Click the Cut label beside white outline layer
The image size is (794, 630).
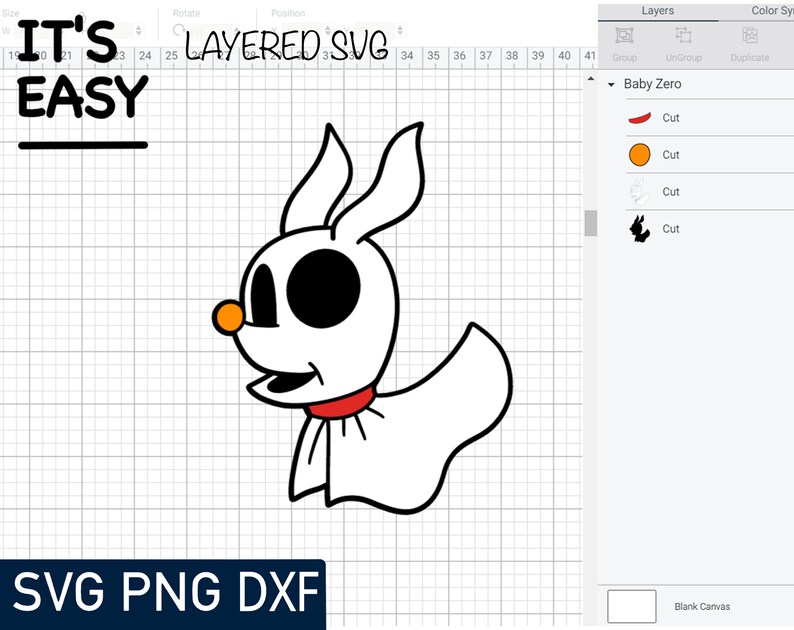(x=670, y=192)
